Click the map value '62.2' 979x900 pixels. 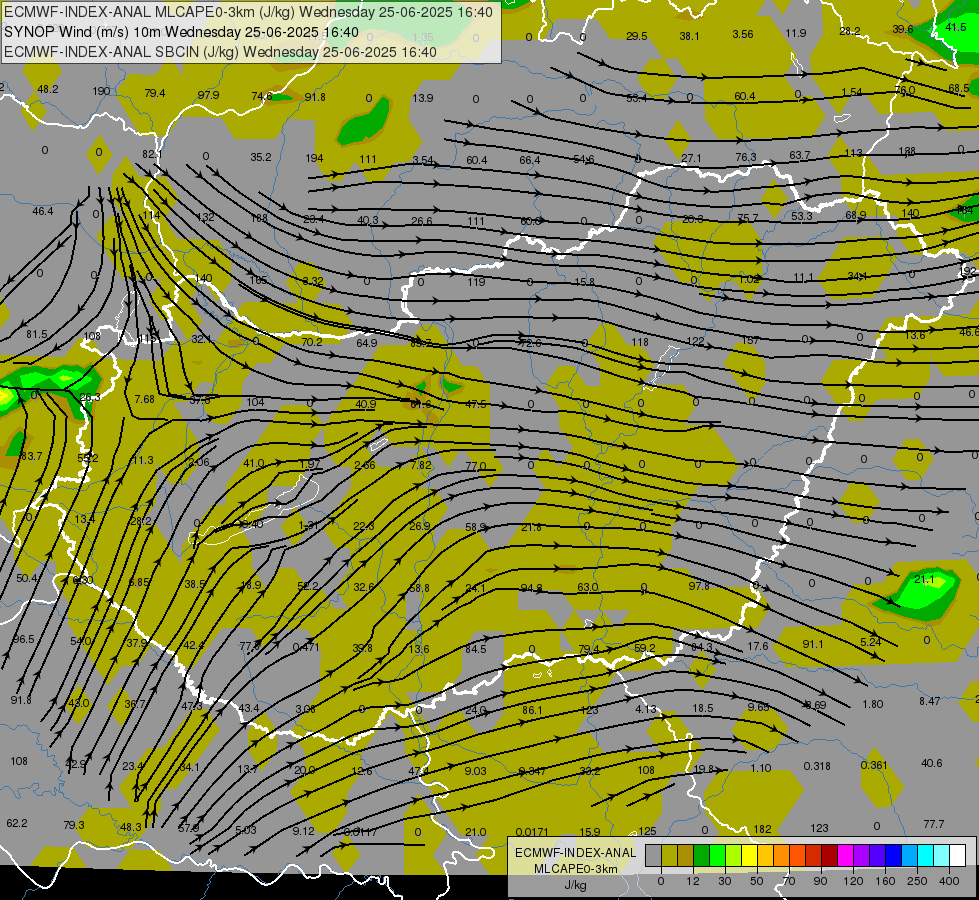pyautogui.click(x=17, y=823)
